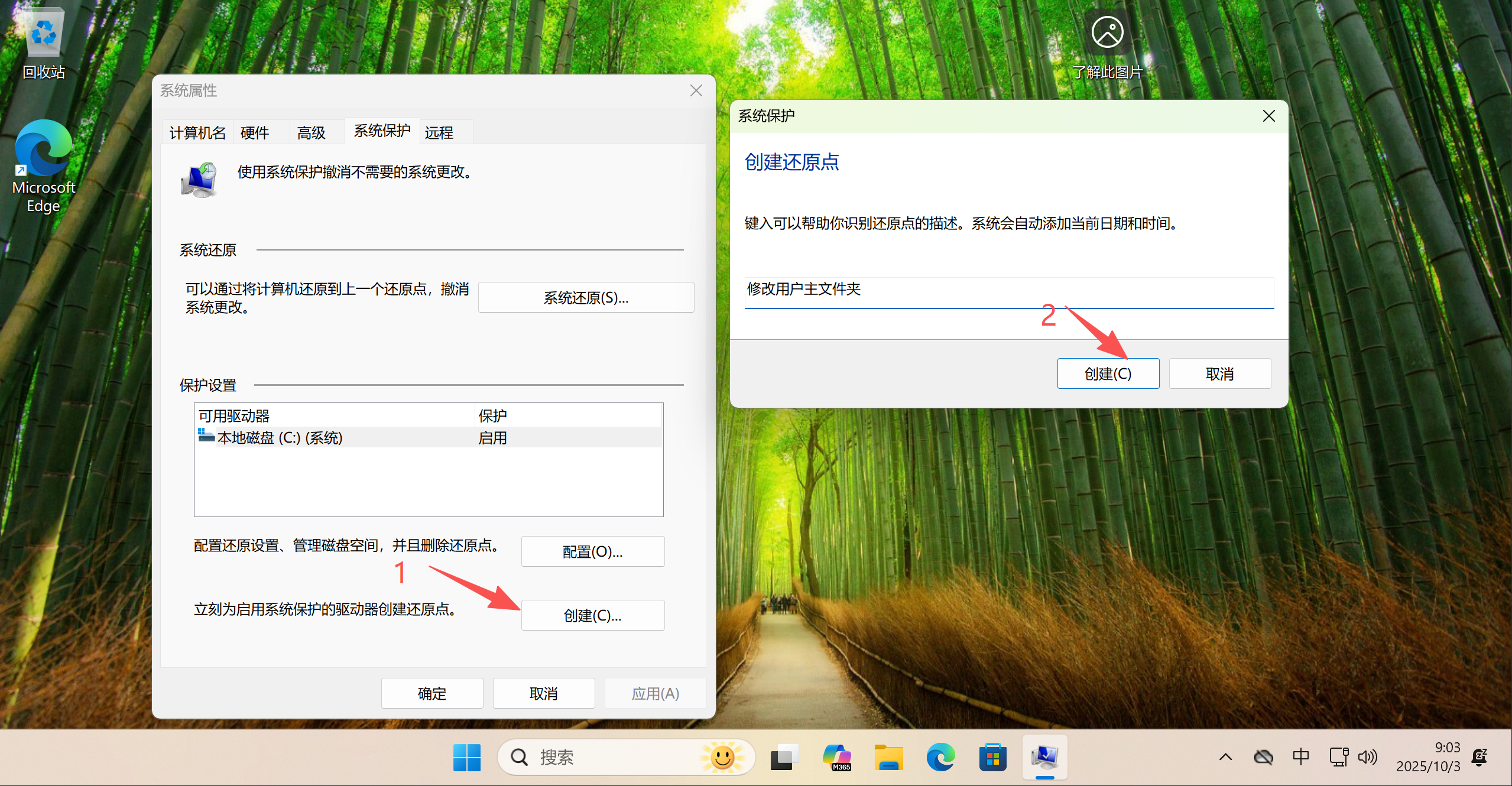Expand the hidden tray icons chevron
Image resolution: width=1512 pixels, height=786 pixels.
click(x=1225, y=757)
